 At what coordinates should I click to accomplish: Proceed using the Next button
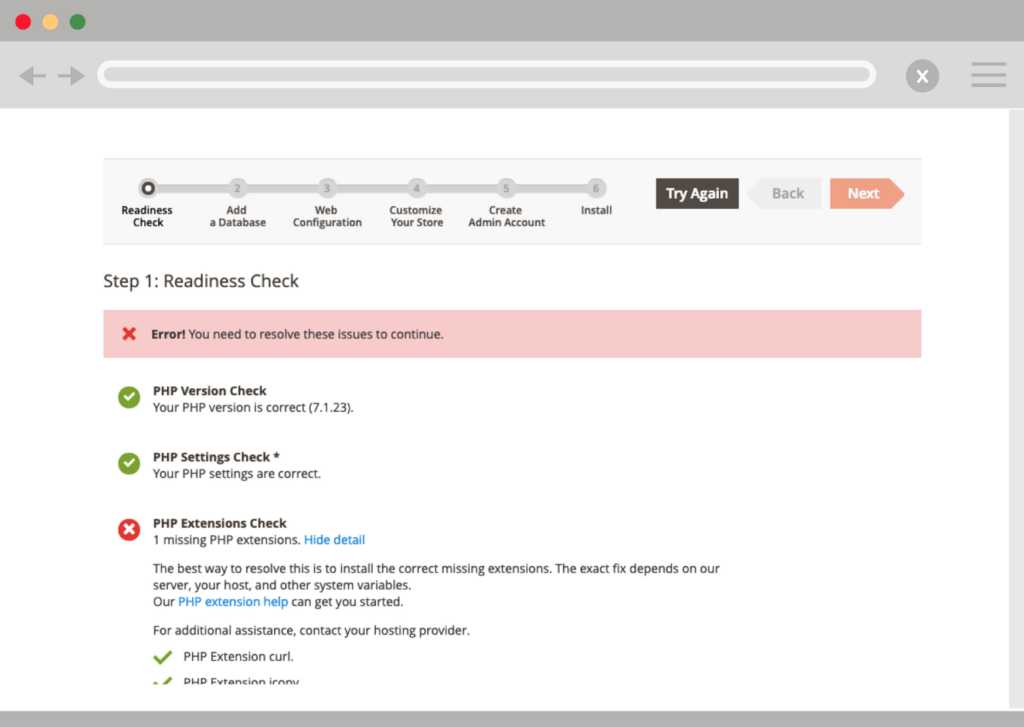pos(862,193)
